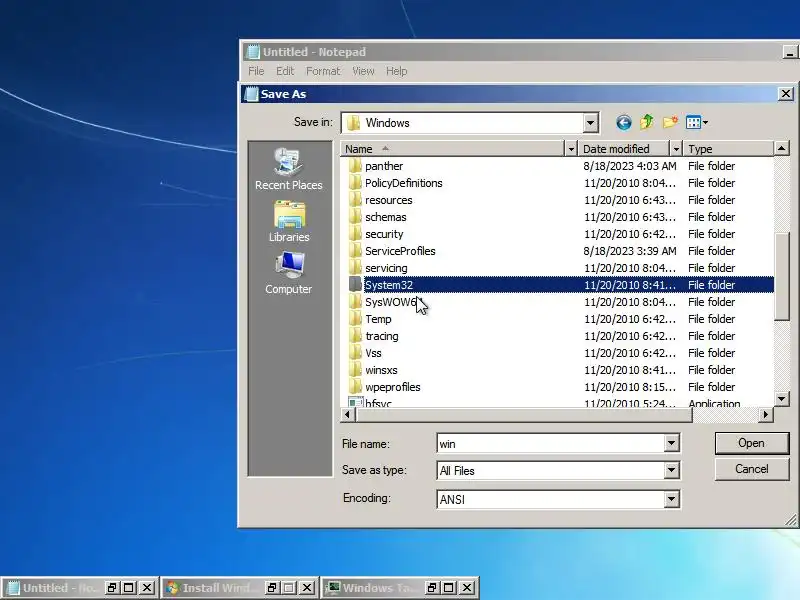800x600 pixels.
Task: Open the Help menu in Notepad
Action: (396, 71)
